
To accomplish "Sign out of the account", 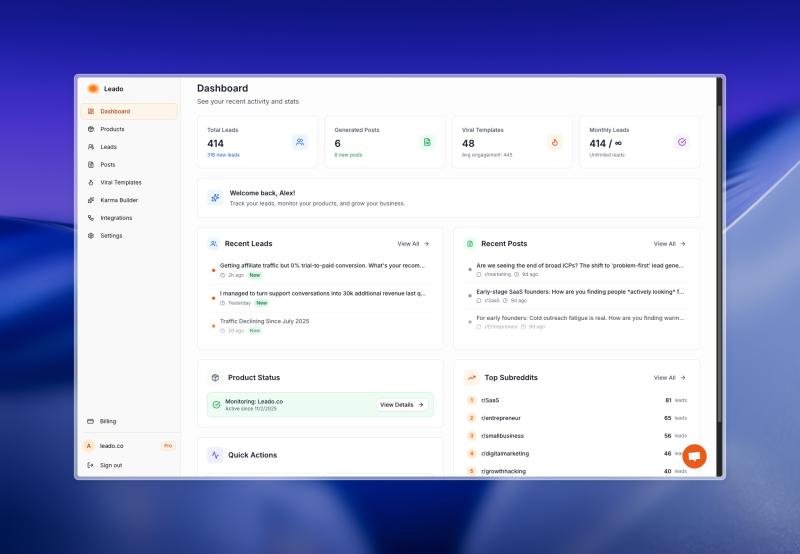I will point(110,465).
